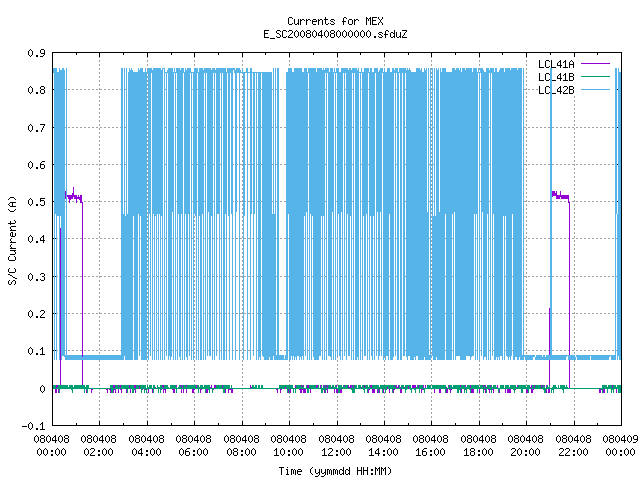The image size is (640, 480).
Task: Click the x-axis tick 080408 04:00
Action: pyautogui.click(x=146, y=445)
